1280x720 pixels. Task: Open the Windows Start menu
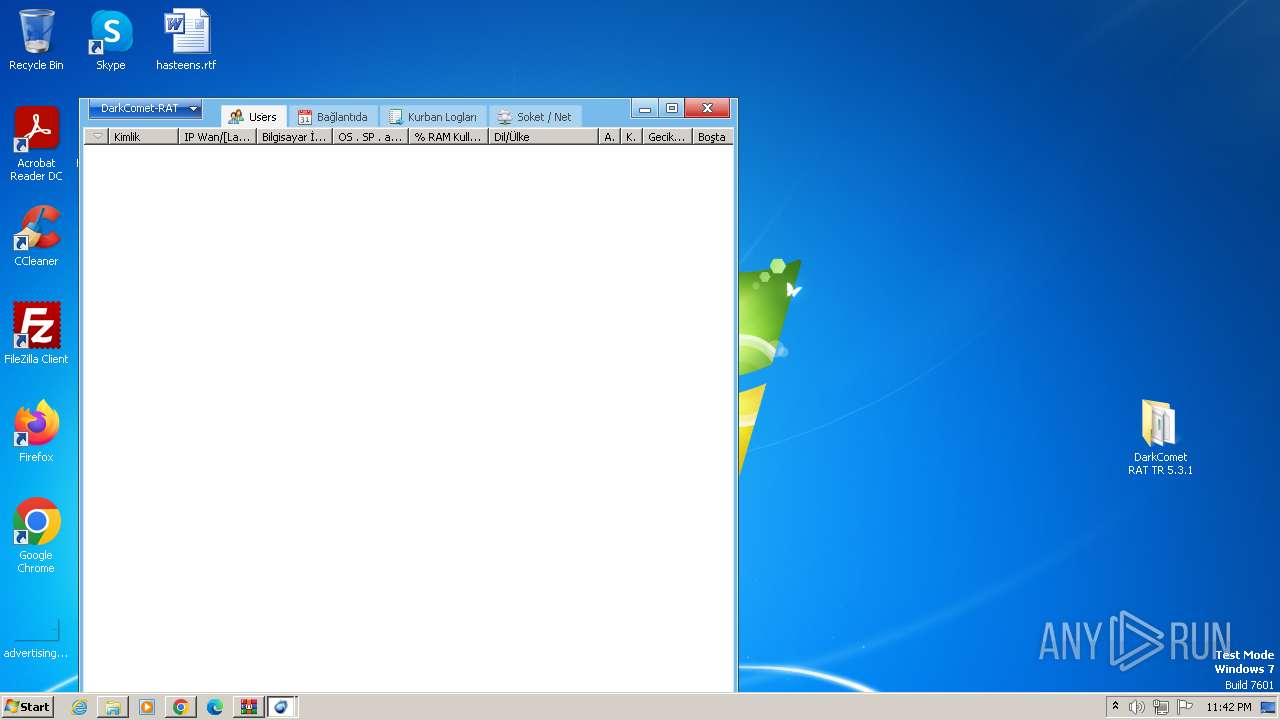(27, 706)
